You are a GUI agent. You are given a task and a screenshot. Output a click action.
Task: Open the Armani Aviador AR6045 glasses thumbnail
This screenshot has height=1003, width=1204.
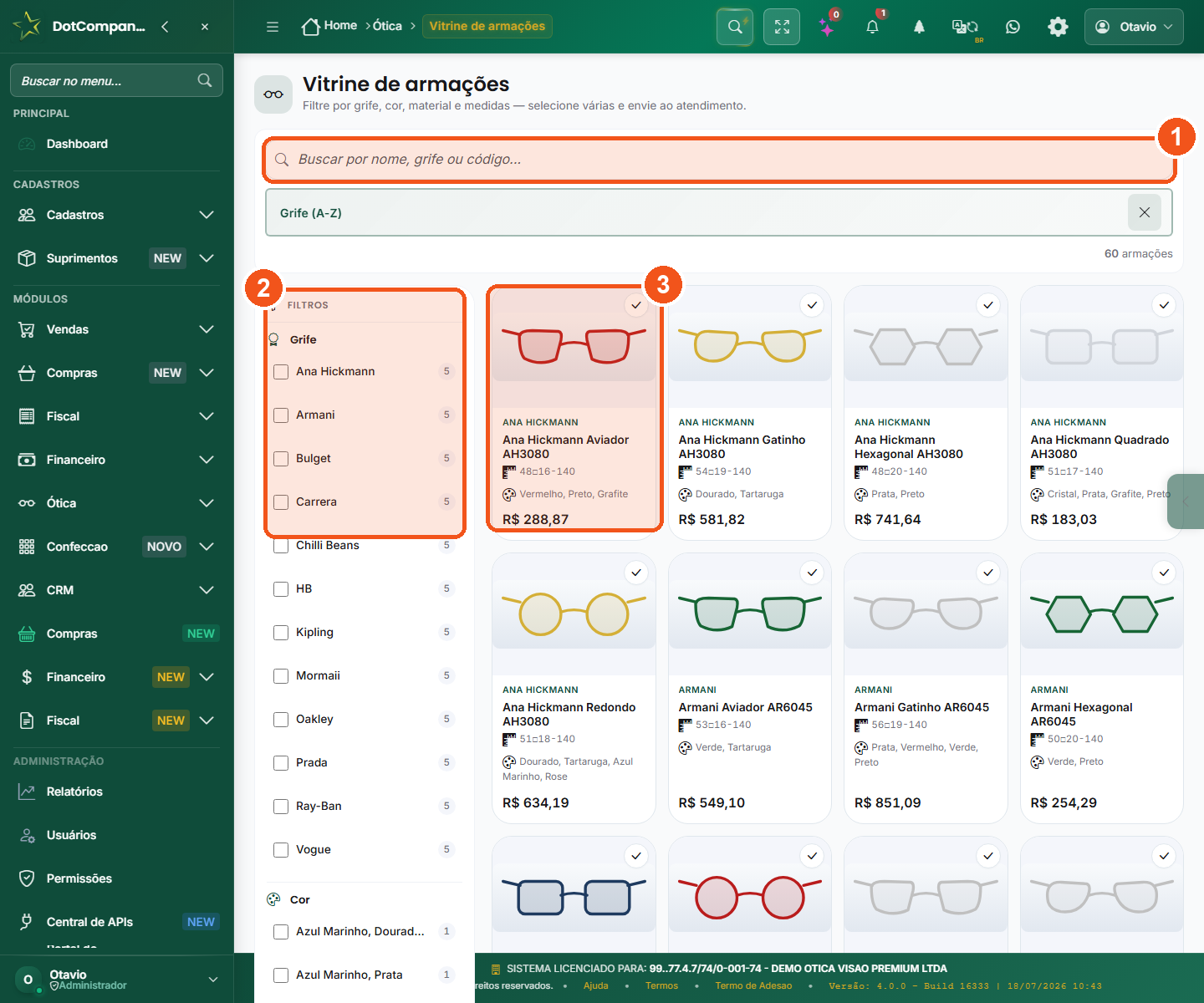750,613
